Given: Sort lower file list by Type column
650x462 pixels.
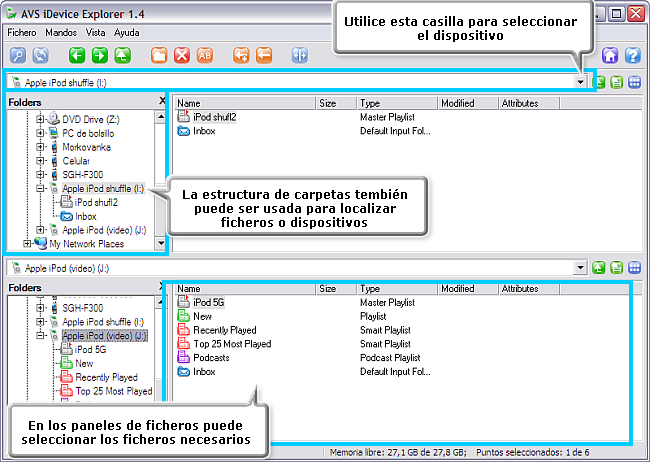Looking at the screenshot, I should coord(397,289).
